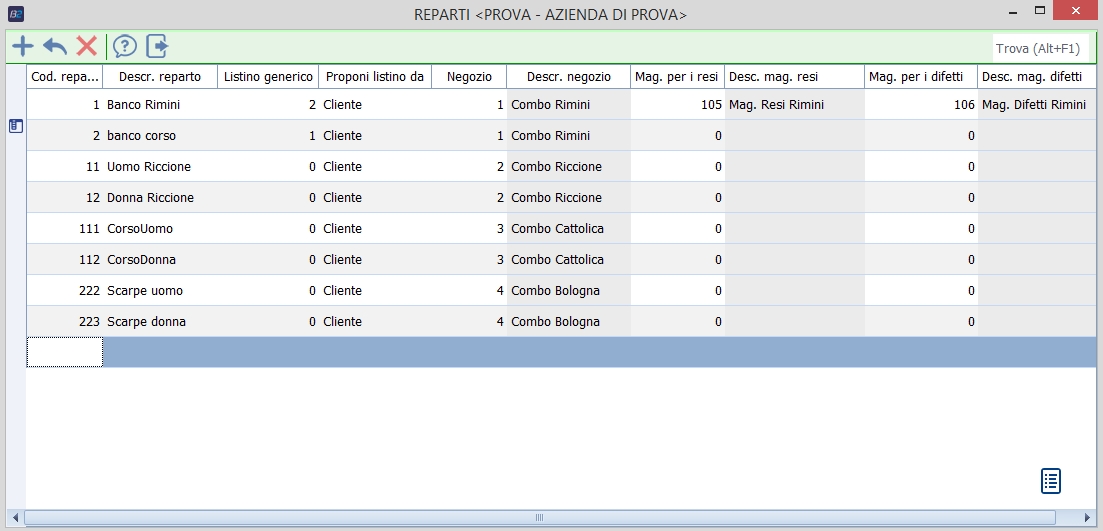Screen dimensions: 1103x531
Task: Click the list document icon at bottom right
Action: coord(1050,481)
